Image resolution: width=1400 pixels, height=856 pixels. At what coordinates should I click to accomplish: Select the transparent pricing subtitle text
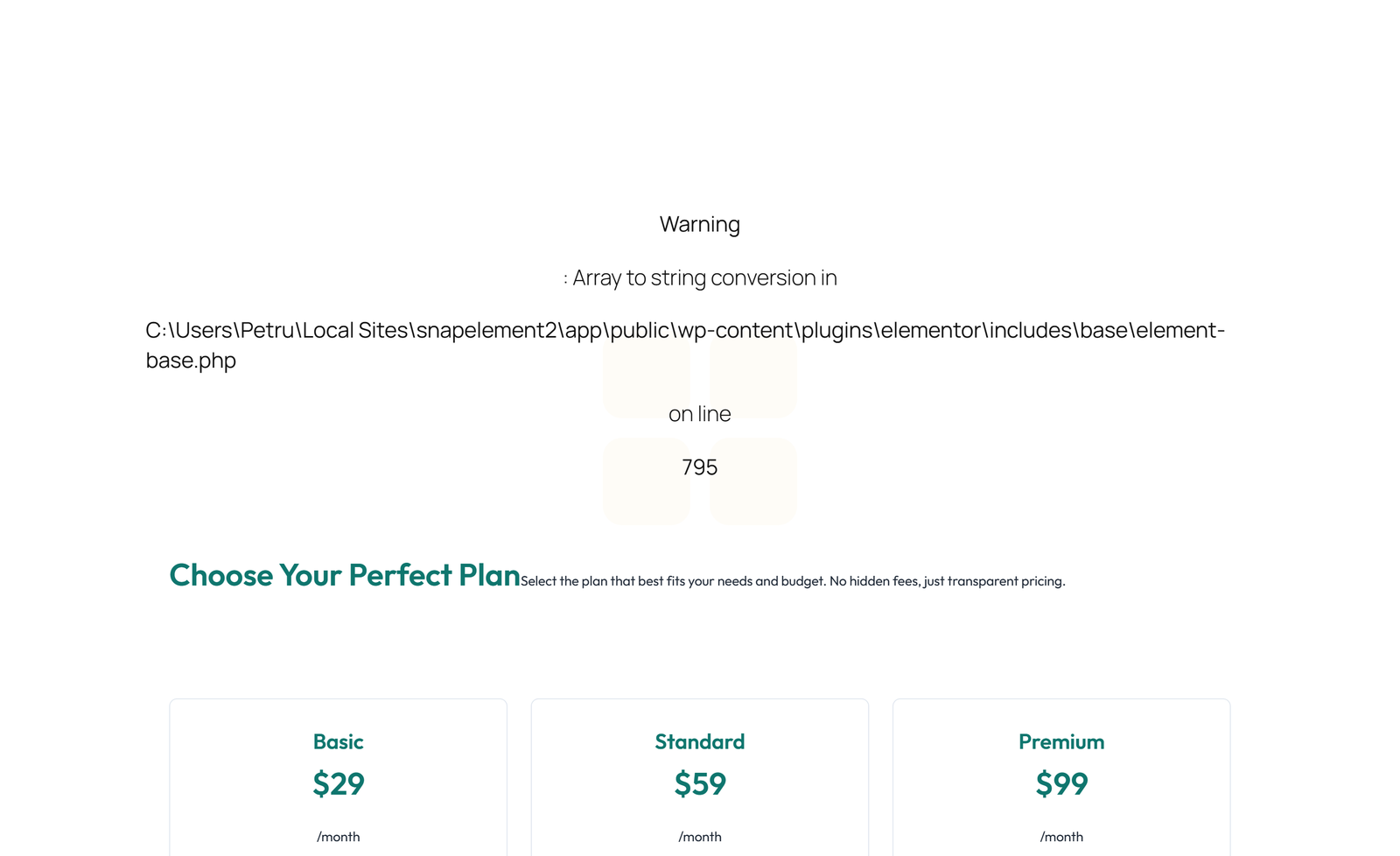(793, 580)
